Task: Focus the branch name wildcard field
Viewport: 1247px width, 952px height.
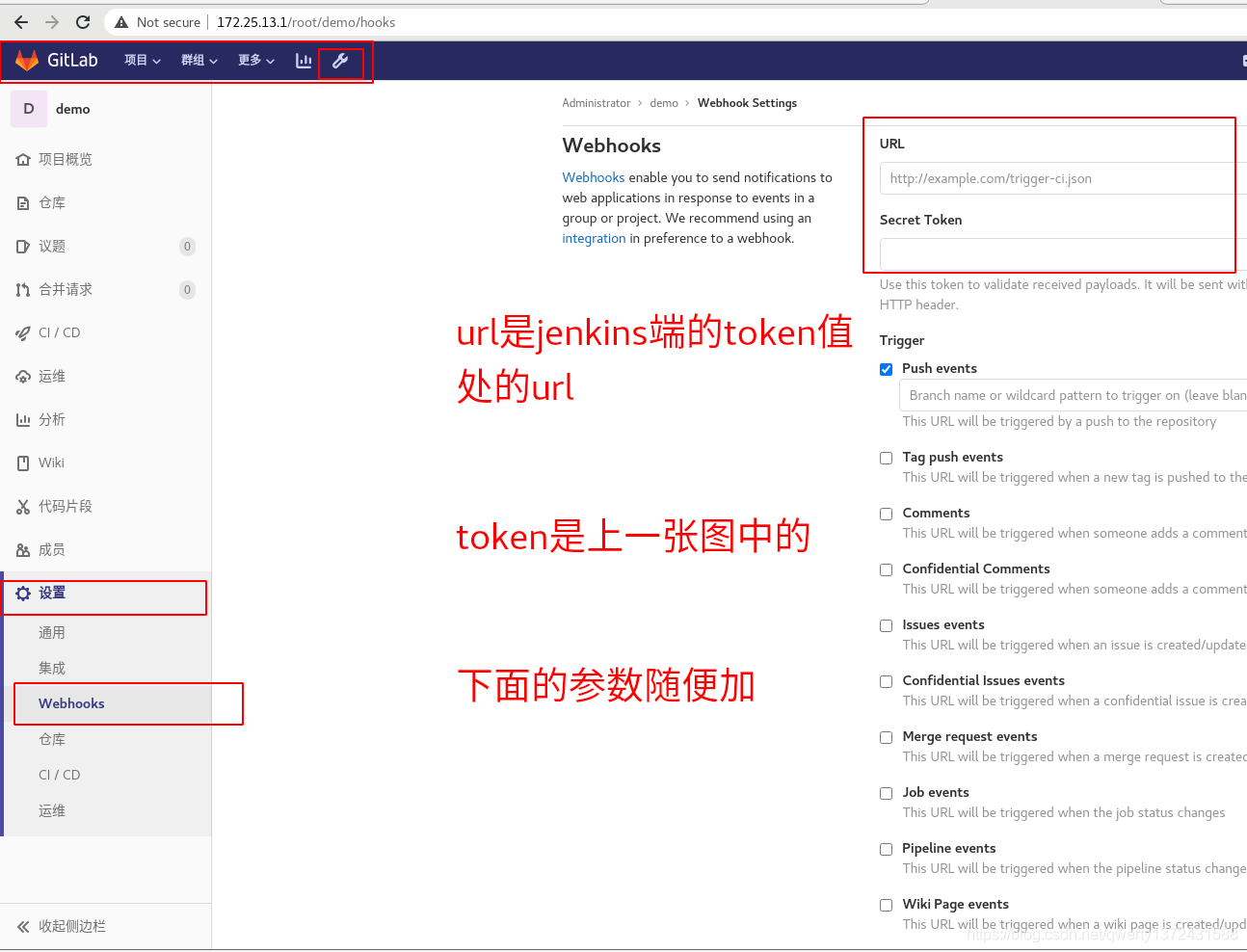Action: pos(1073,396)
